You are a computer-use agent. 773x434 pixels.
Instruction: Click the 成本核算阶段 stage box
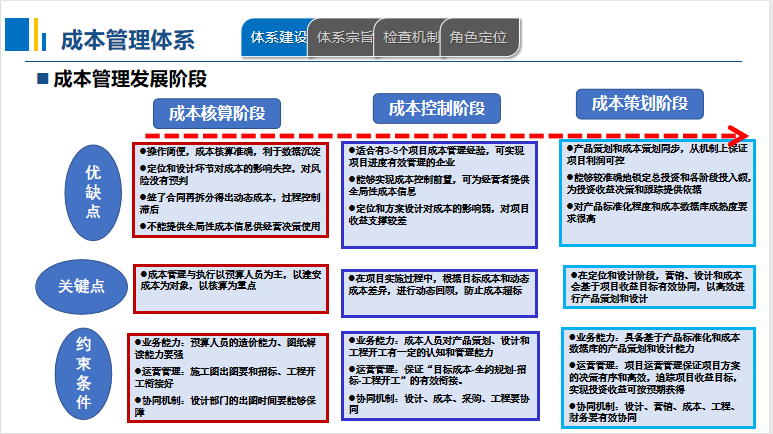[x=217, y=113]
